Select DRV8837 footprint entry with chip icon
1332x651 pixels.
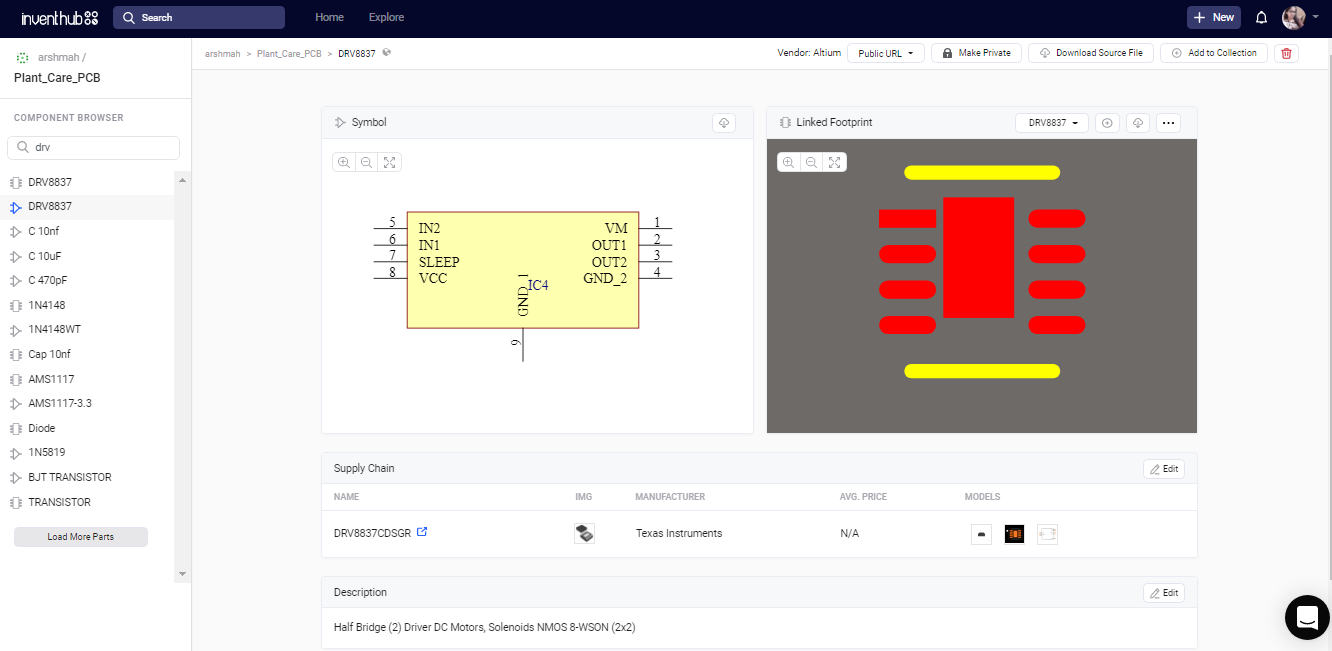click(87, 182)
